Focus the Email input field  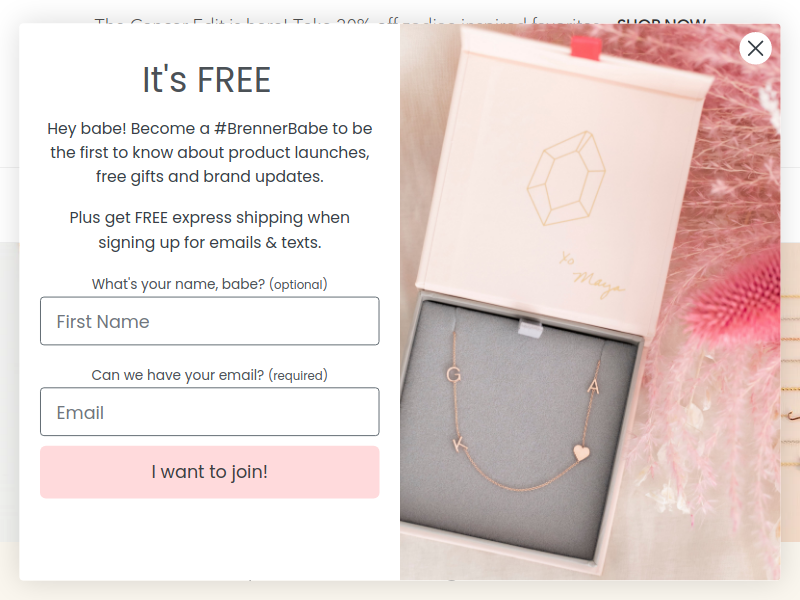click(210, 412)
